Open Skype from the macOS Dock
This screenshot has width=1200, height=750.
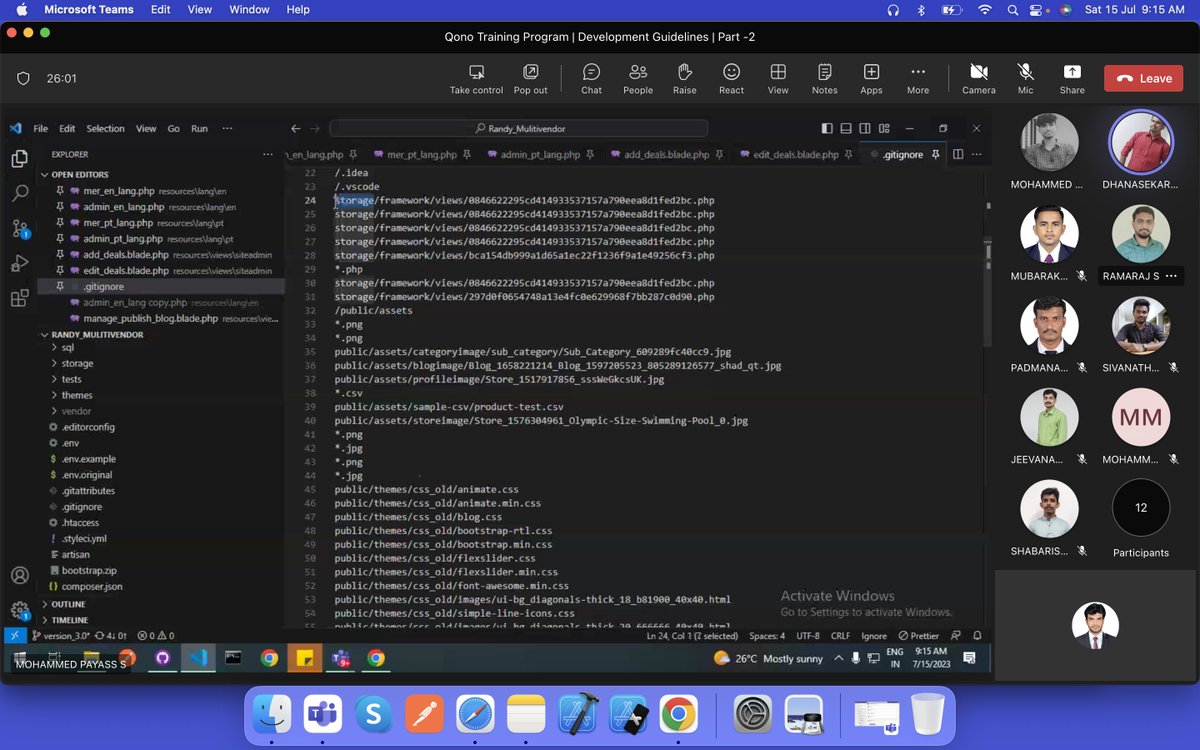pos(373,714)
